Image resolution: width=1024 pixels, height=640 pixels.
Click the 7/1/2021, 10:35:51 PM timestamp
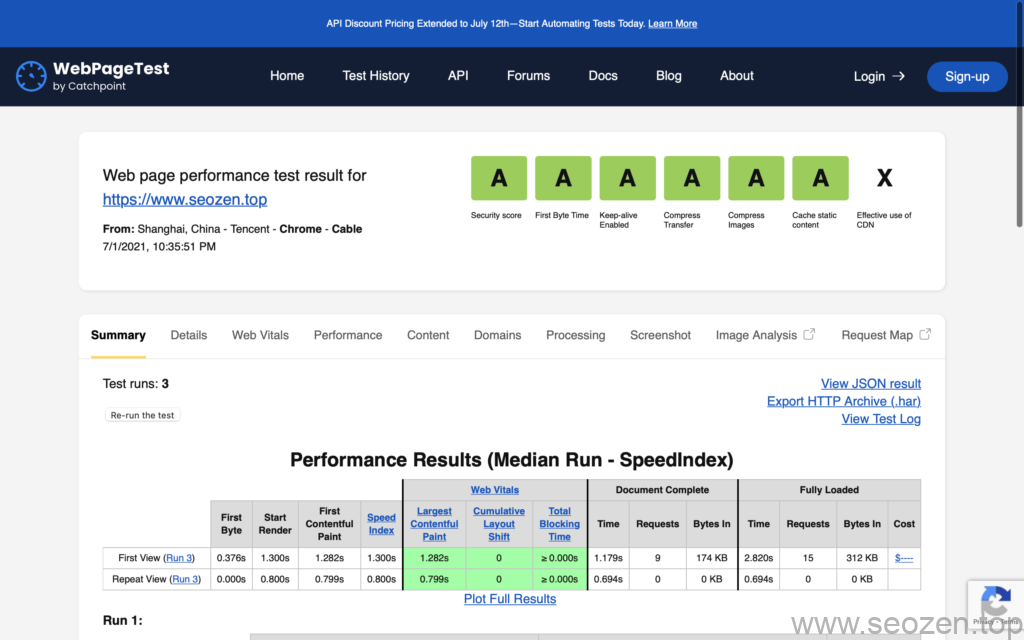159,246
